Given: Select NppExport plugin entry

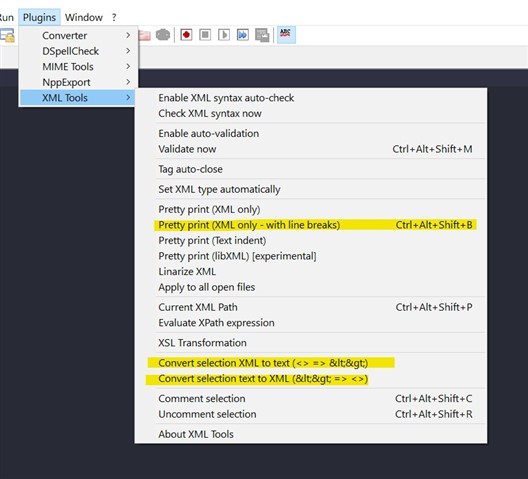Looking at the screenshot, I should (x=77, y=82).
